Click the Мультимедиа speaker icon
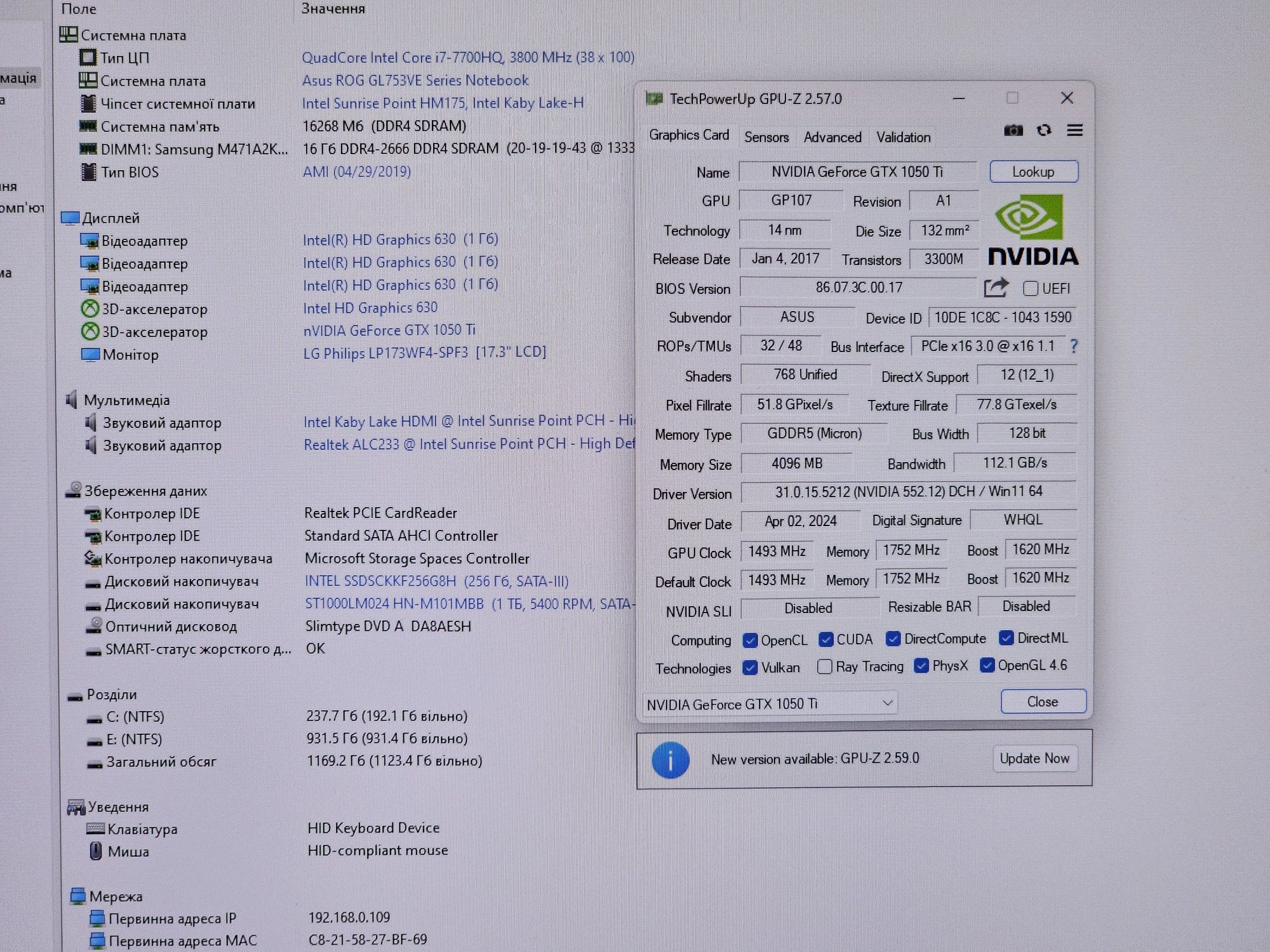 [x=71, y=399]
